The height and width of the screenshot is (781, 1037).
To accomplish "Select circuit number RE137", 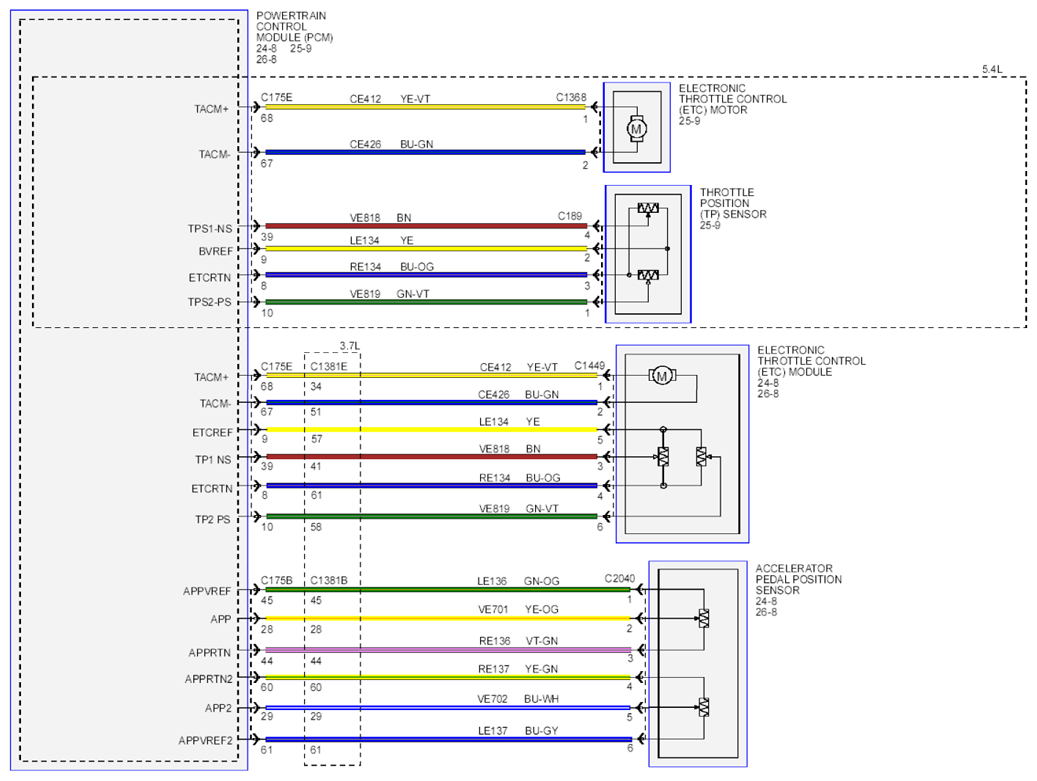I will coord(494,669).
